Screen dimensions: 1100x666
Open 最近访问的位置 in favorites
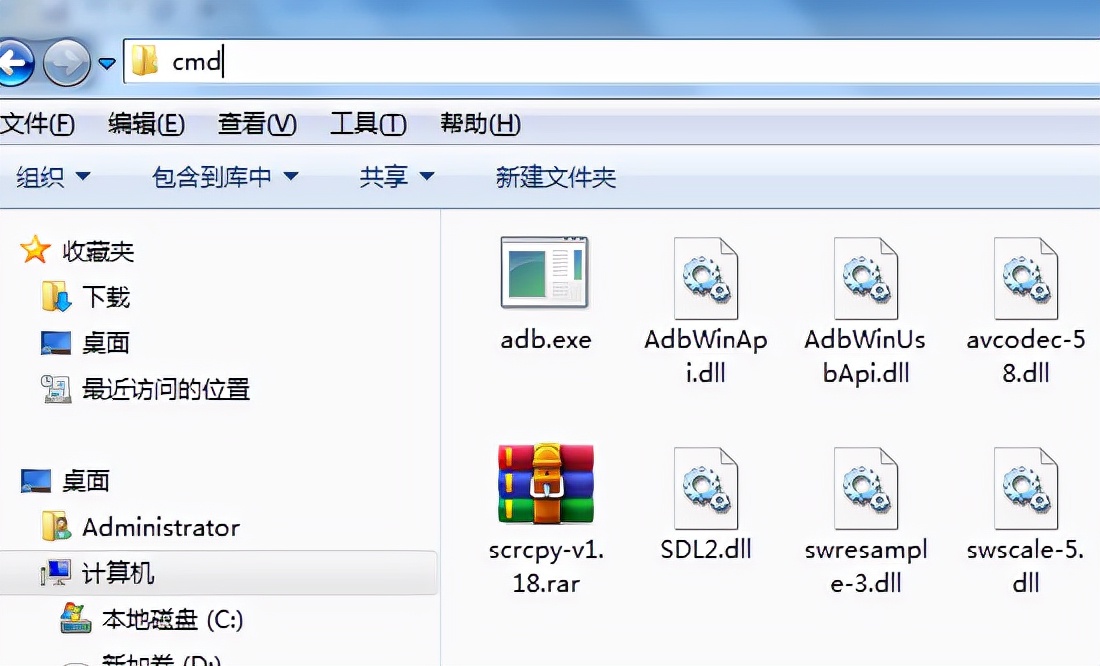pyautogui.click(x=166, y=389)
